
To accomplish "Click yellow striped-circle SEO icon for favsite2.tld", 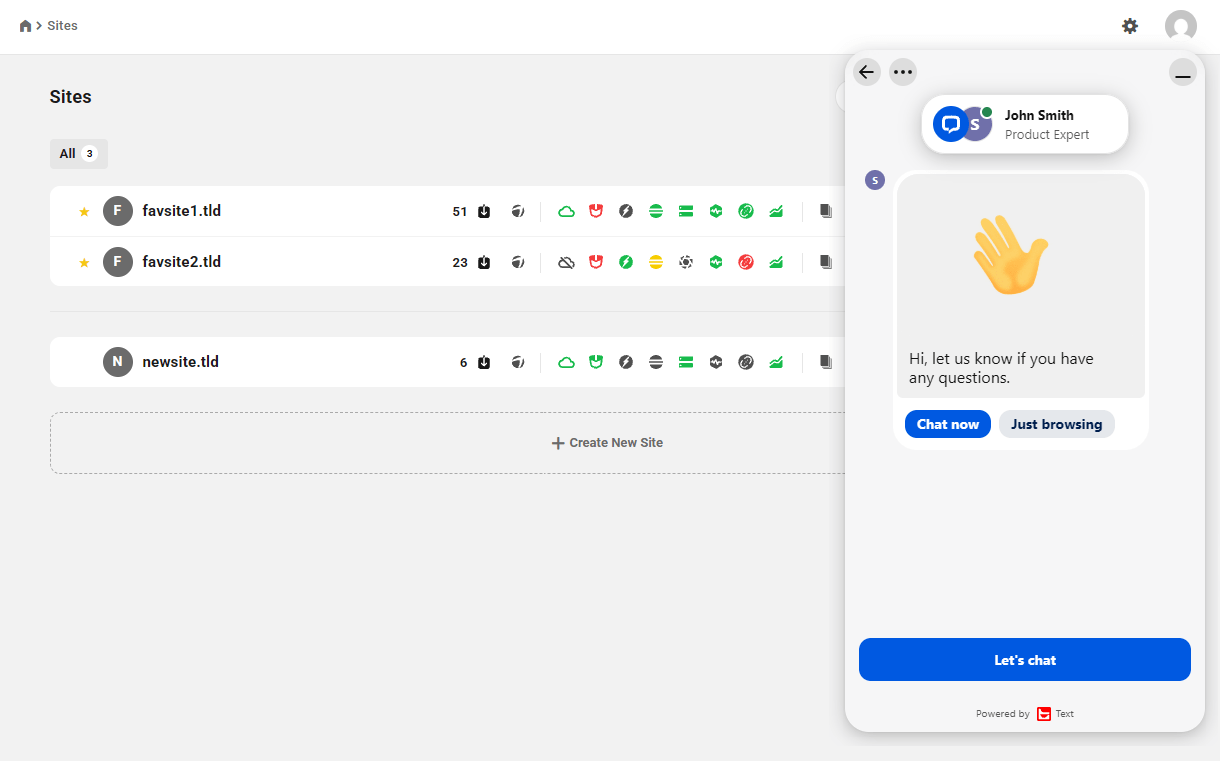I will click(656, 262).
